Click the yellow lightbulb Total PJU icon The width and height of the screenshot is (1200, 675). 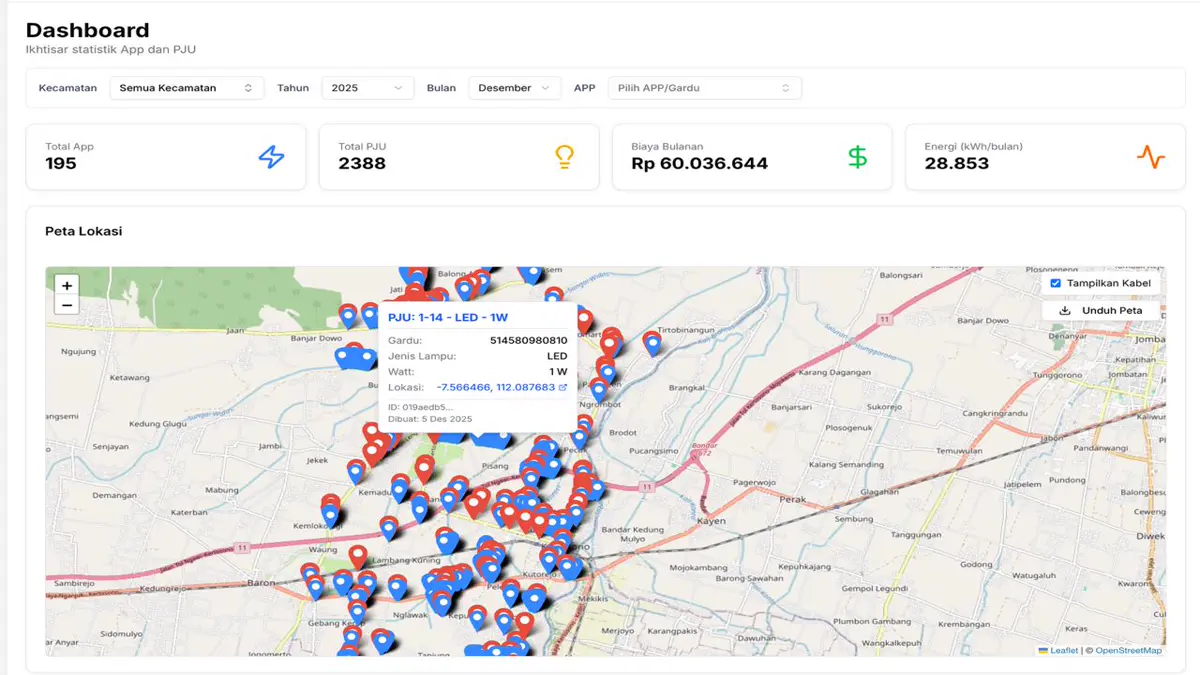pyautogui.click(x=564, y=157)
